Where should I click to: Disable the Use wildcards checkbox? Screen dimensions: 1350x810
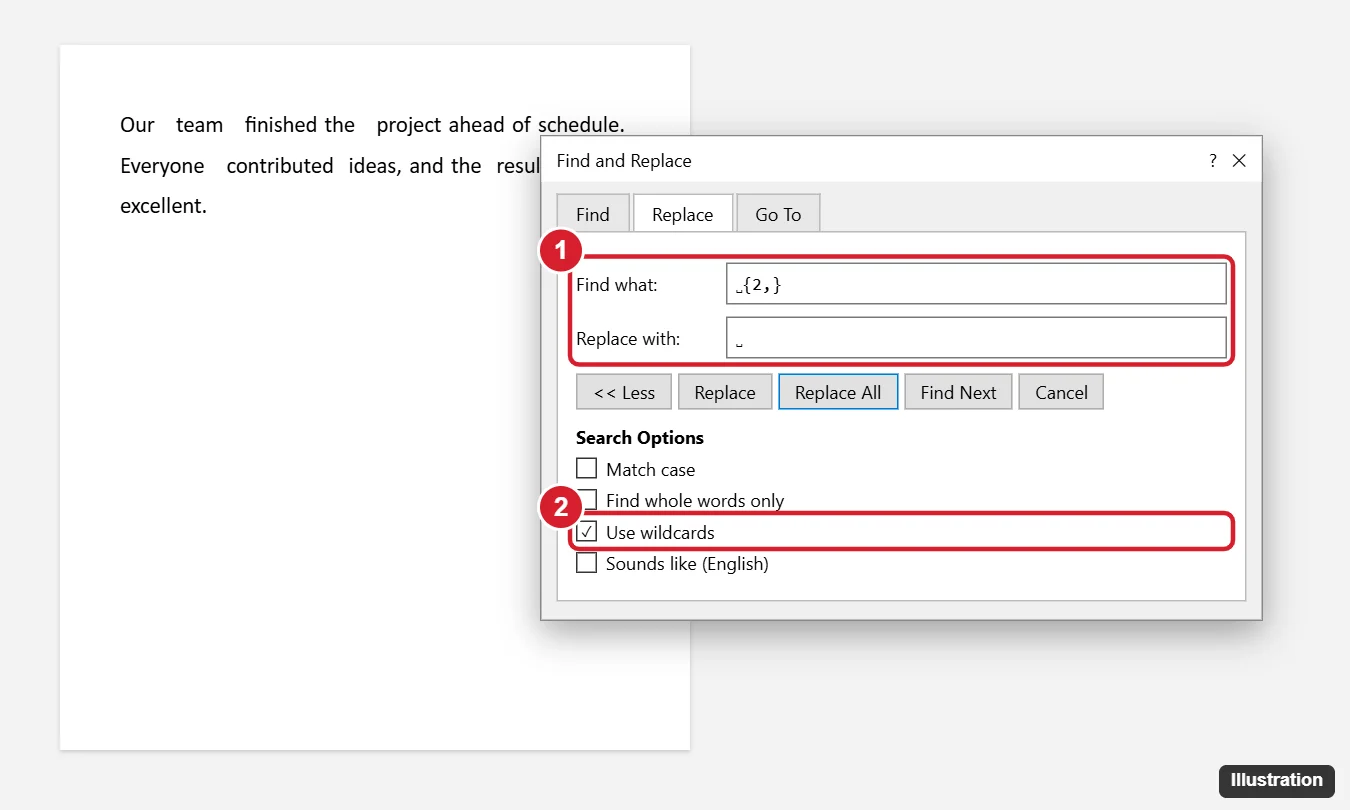587,532
